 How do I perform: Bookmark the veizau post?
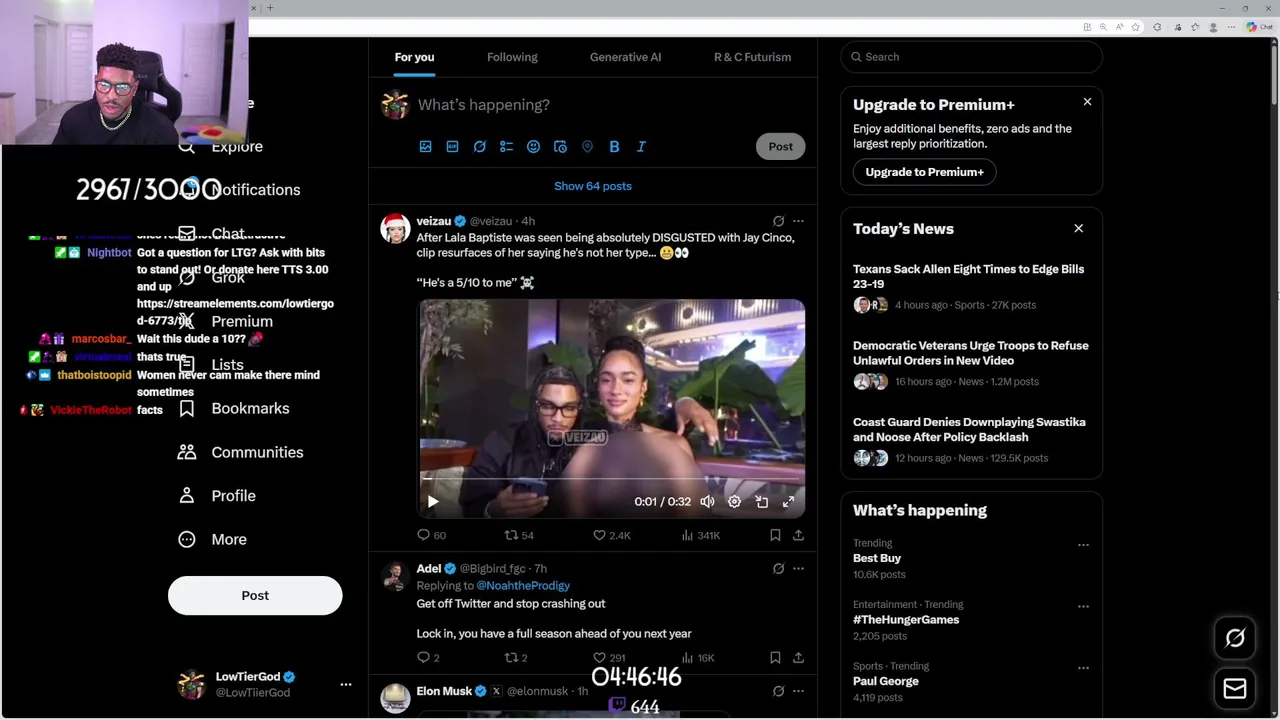(775, 535)
